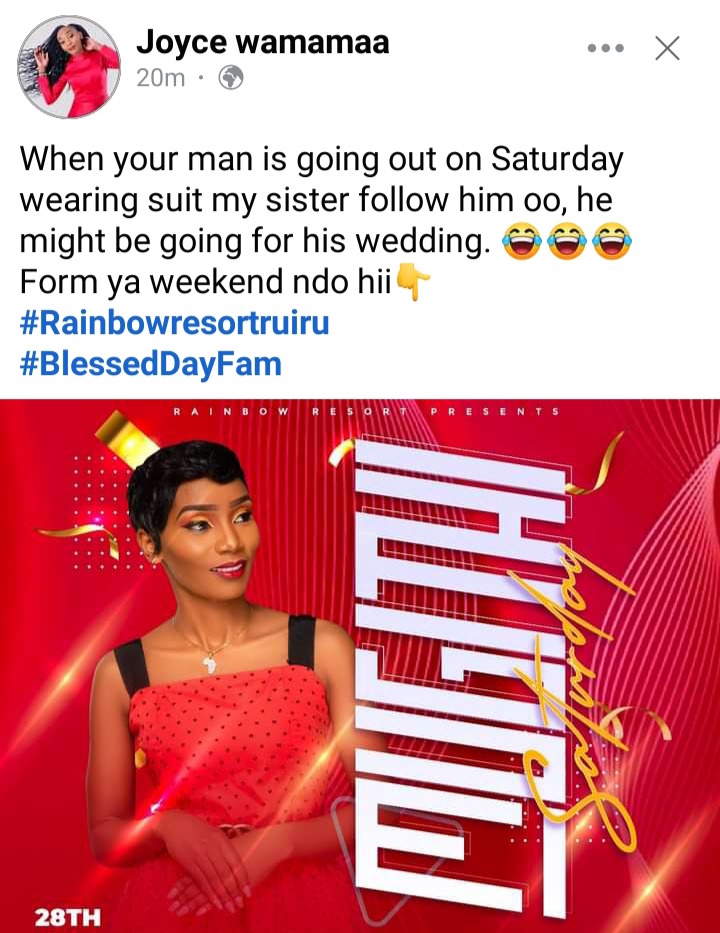
Task: Click the 20m post timestamp
Action: point(161,77)
